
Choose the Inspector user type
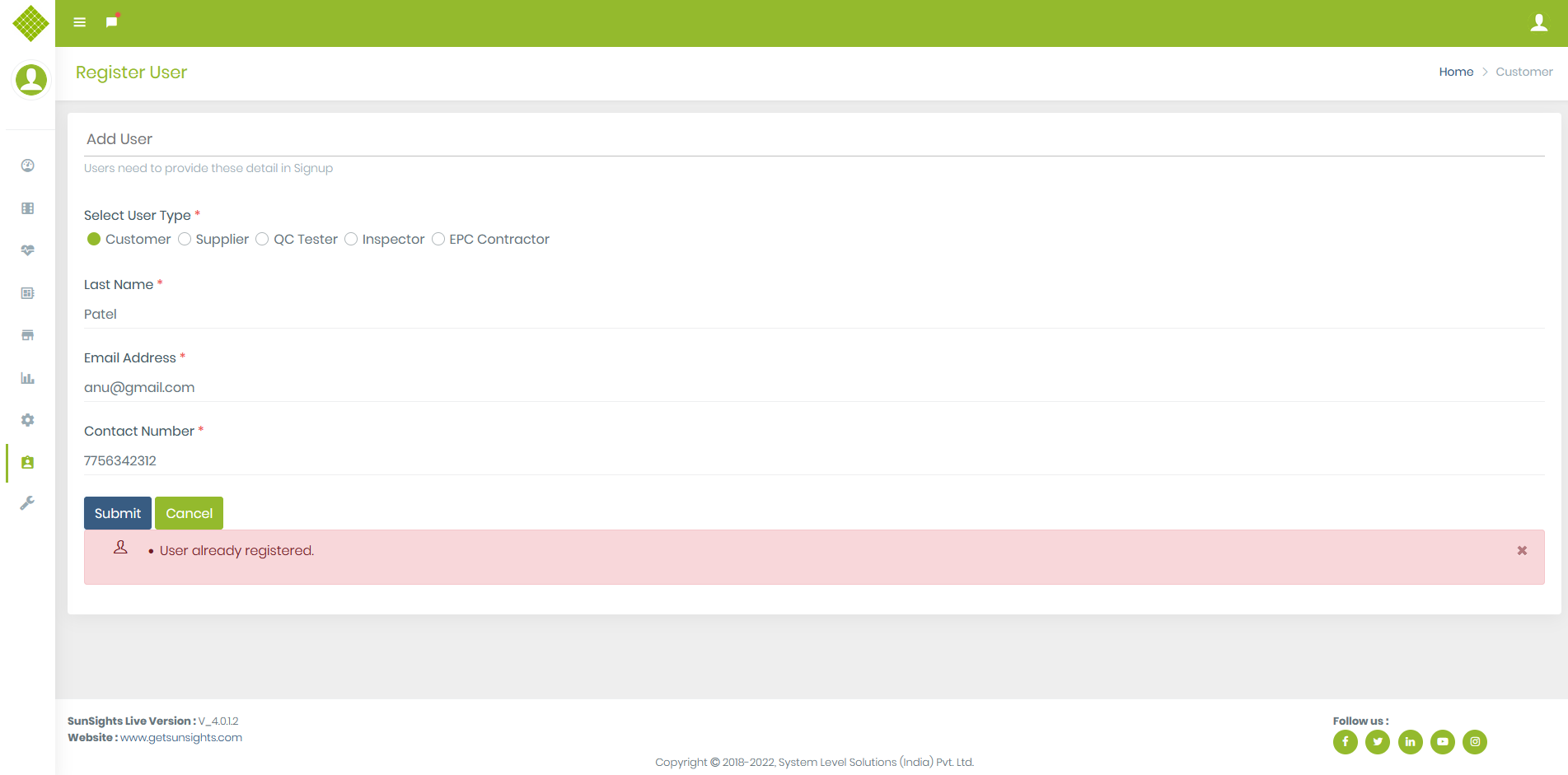coord(351,239)
